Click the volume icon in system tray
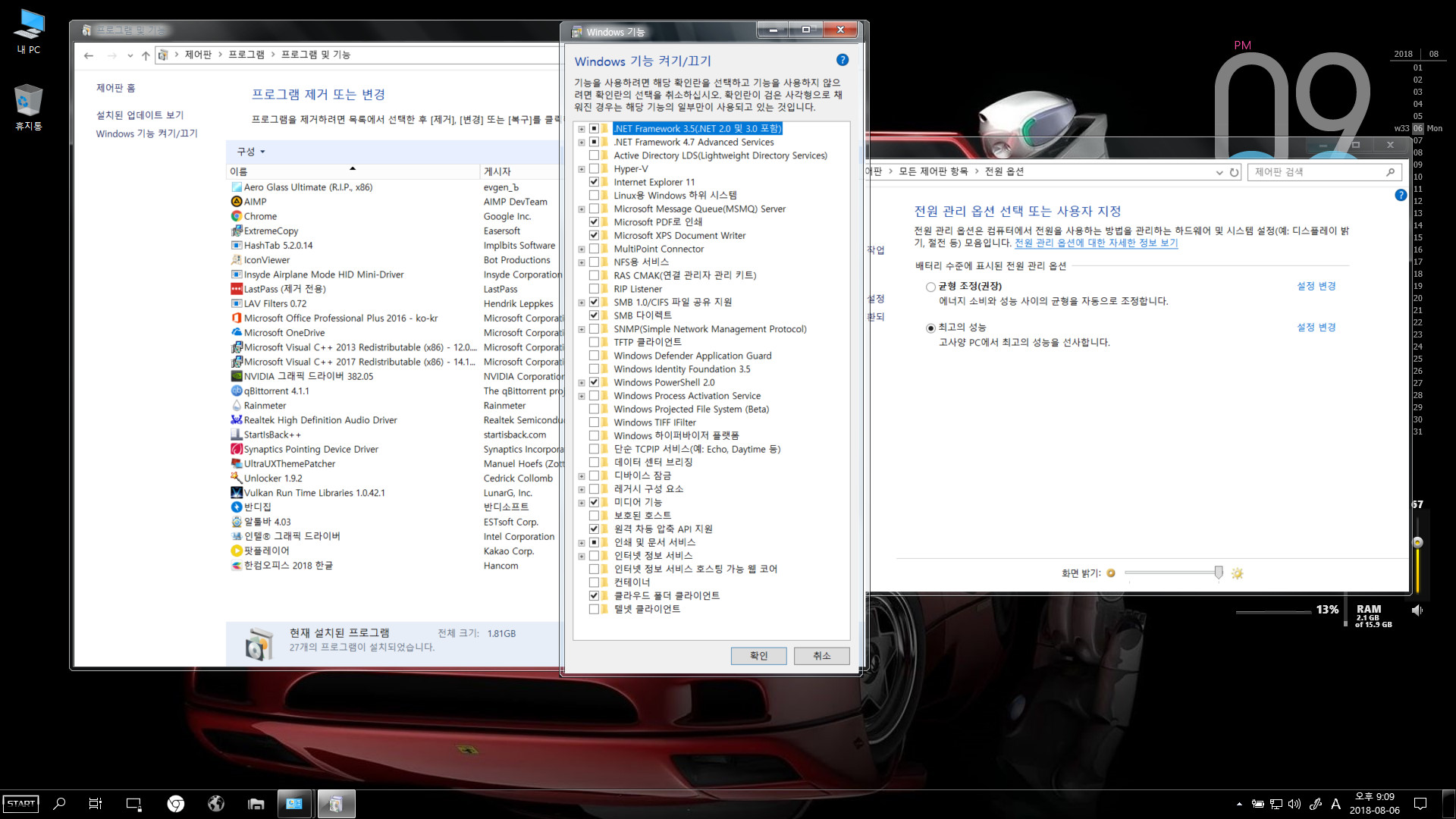 point(1294,804)
